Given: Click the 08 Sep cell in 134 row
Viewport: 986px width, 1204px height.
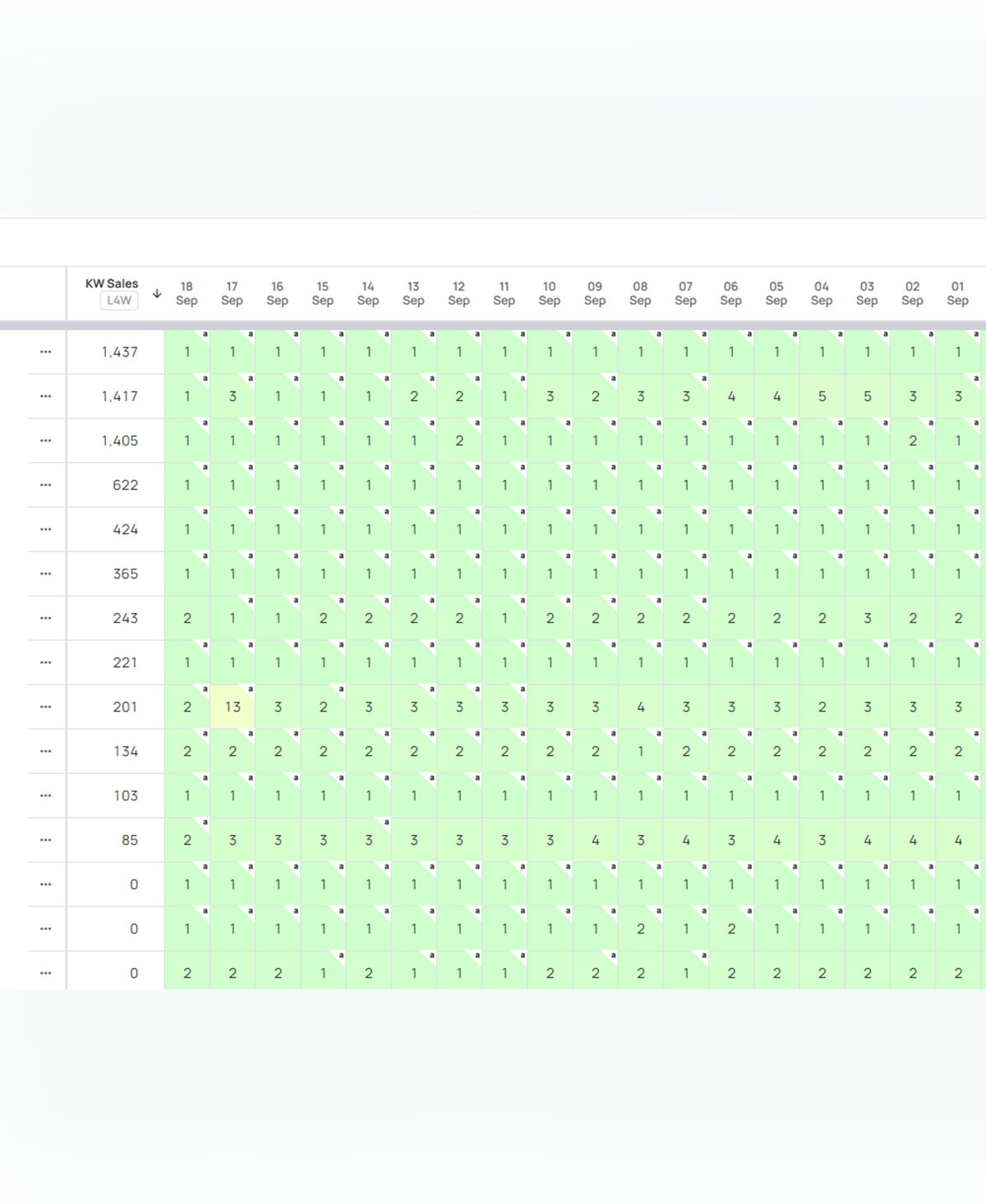Looking at the screenshot, I should [641, 751].
